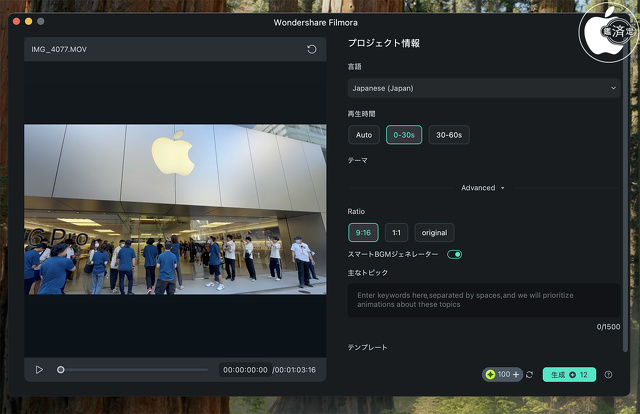Set duration to Auto
The width and height of the screenshot is (640, 414).
364,135
